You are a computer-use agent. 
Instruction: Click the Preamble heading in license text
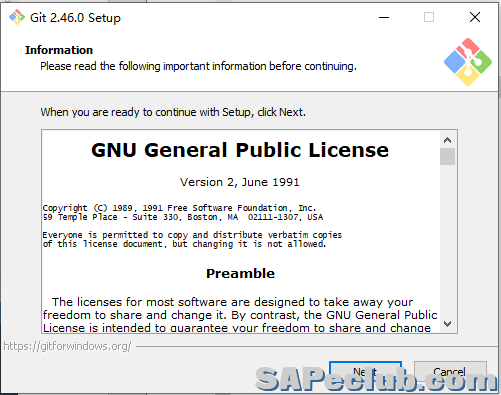click(x=240, y=274)
